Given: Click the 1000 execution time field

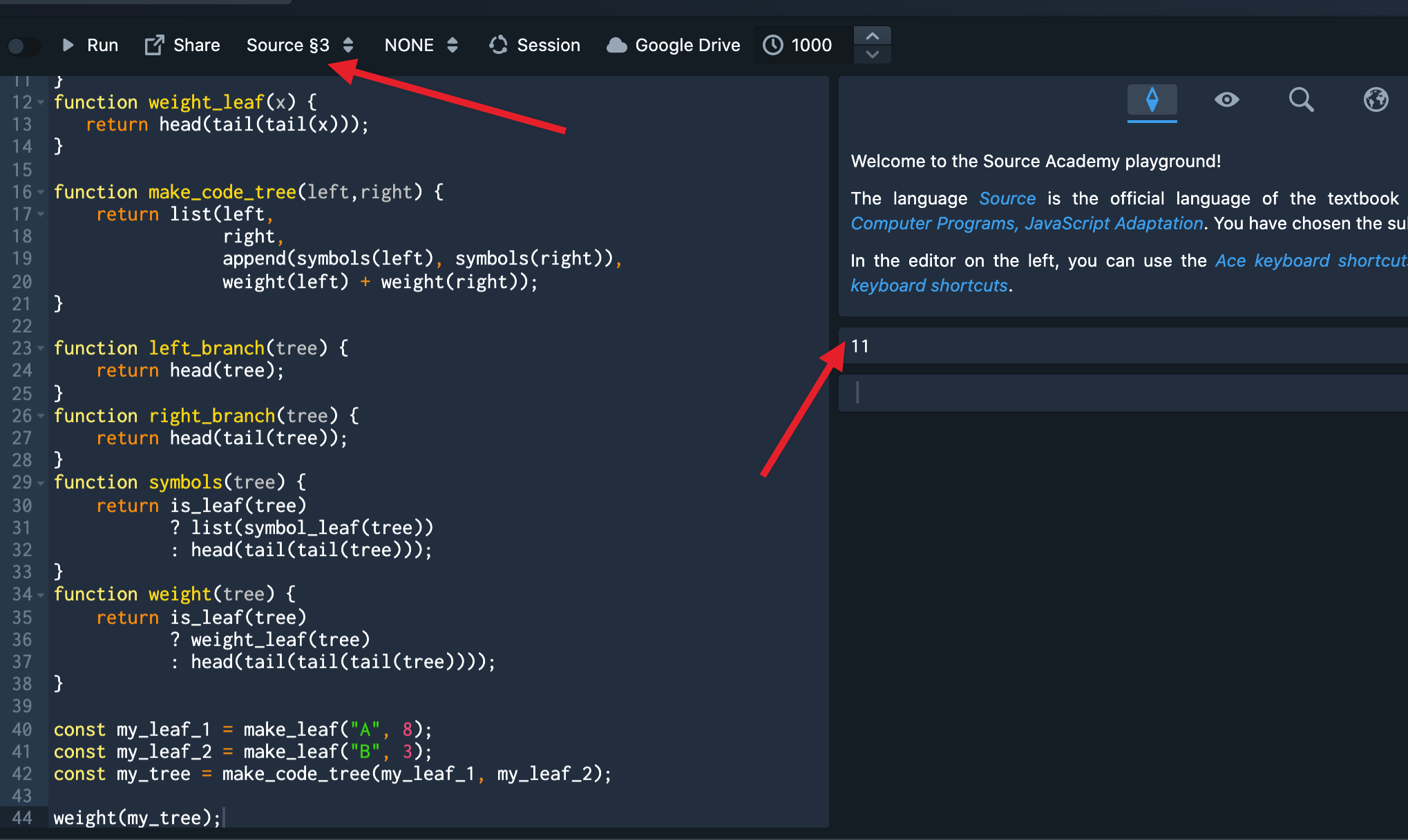Looking at the screenshot, I should coord(811,46).
